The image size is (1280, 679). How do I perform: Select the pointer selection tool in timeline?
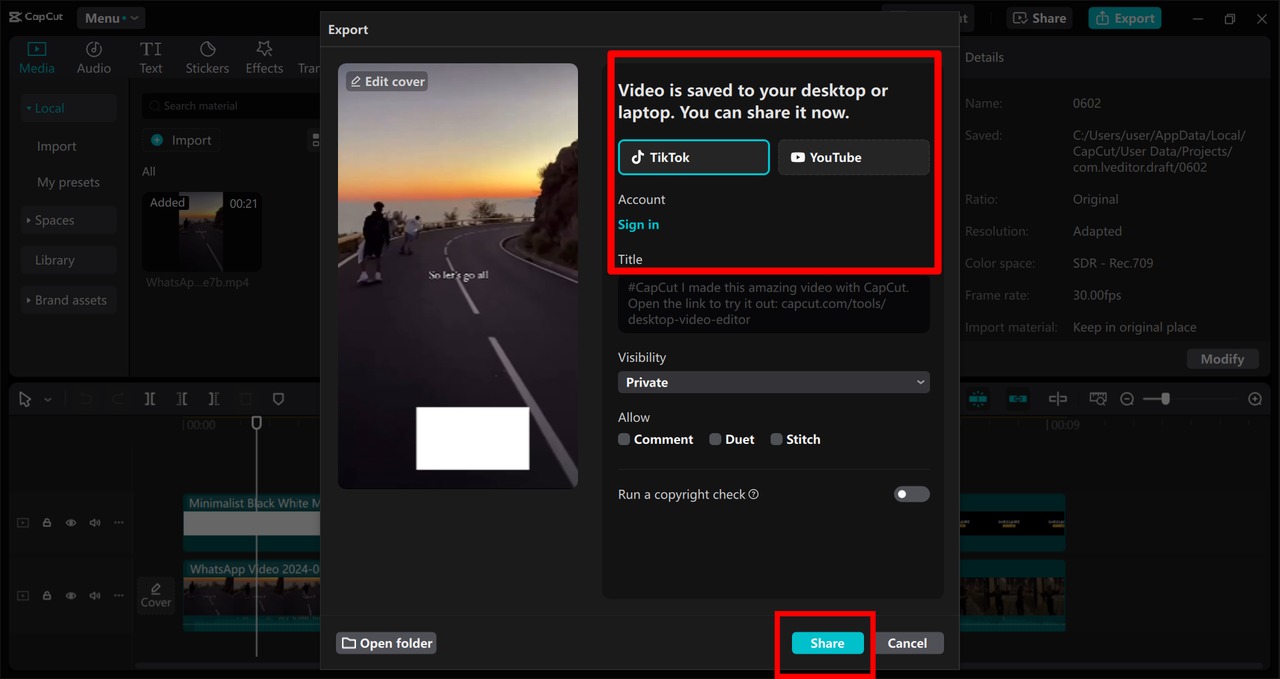pyautogui.click(x=26, y=399)
